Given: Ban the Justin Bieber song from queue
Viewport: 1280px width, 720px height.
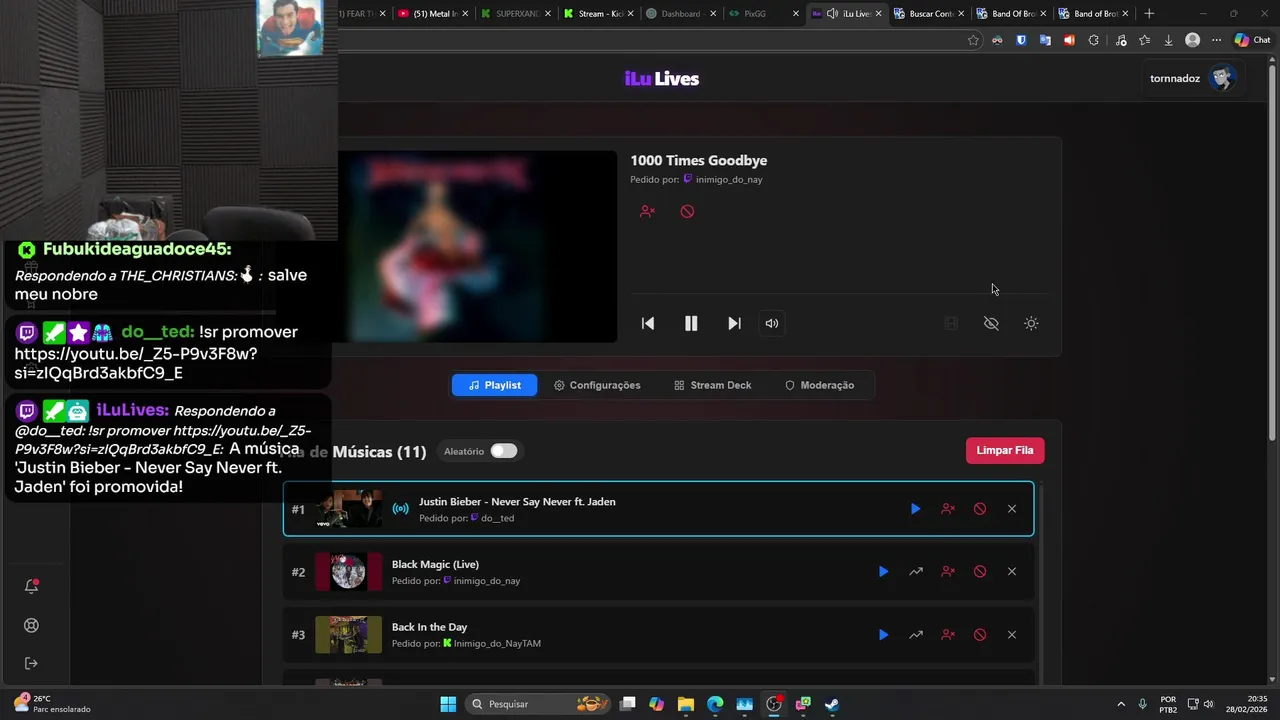Looking at the screenshot, I should (x=980, y=509).
